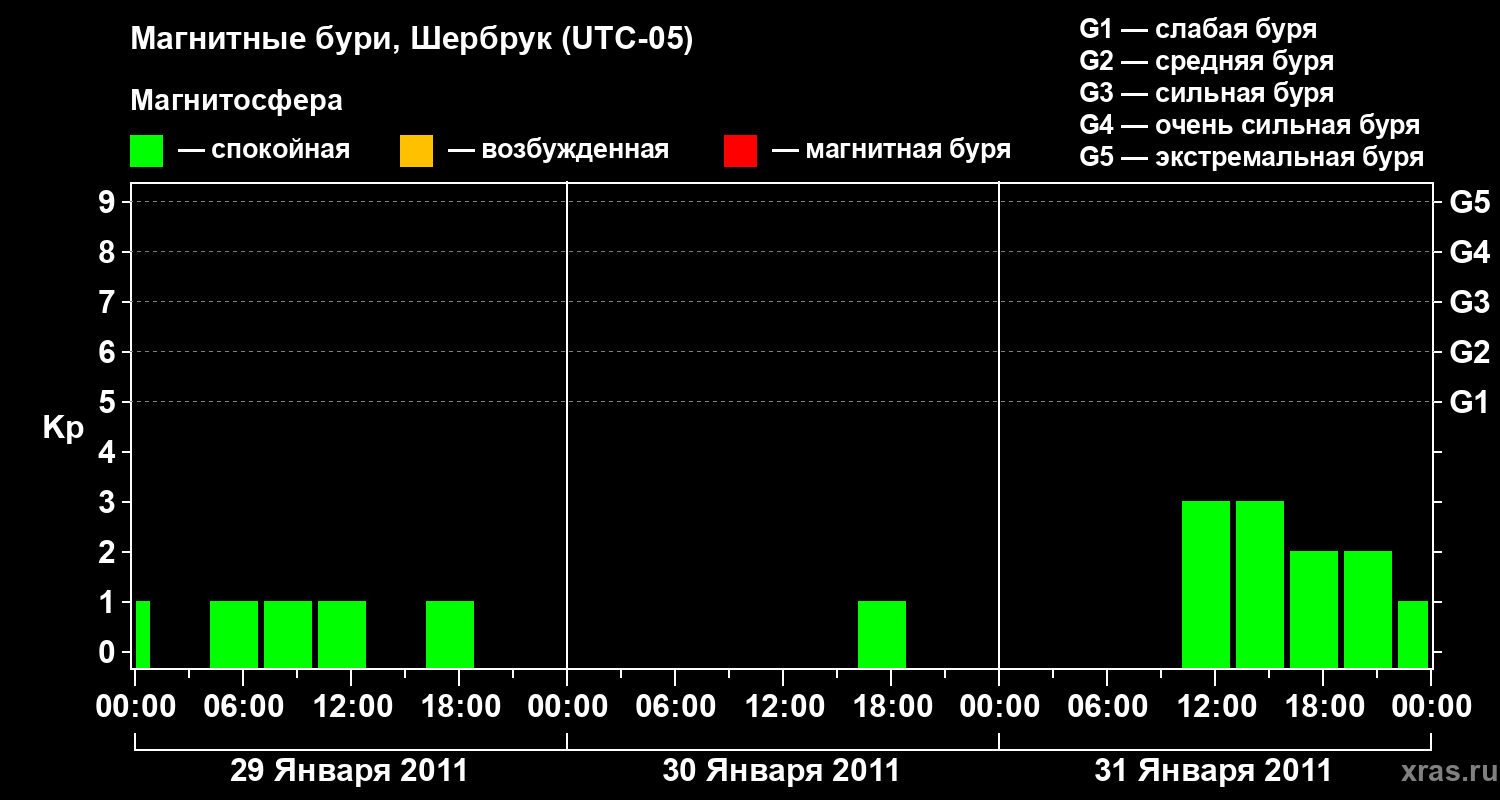Viewport: 1500px width, 800px height.
Task: Click 'G1 — слабая буря' legend line
Action: pyautogui.click(x=1198, y=29)
